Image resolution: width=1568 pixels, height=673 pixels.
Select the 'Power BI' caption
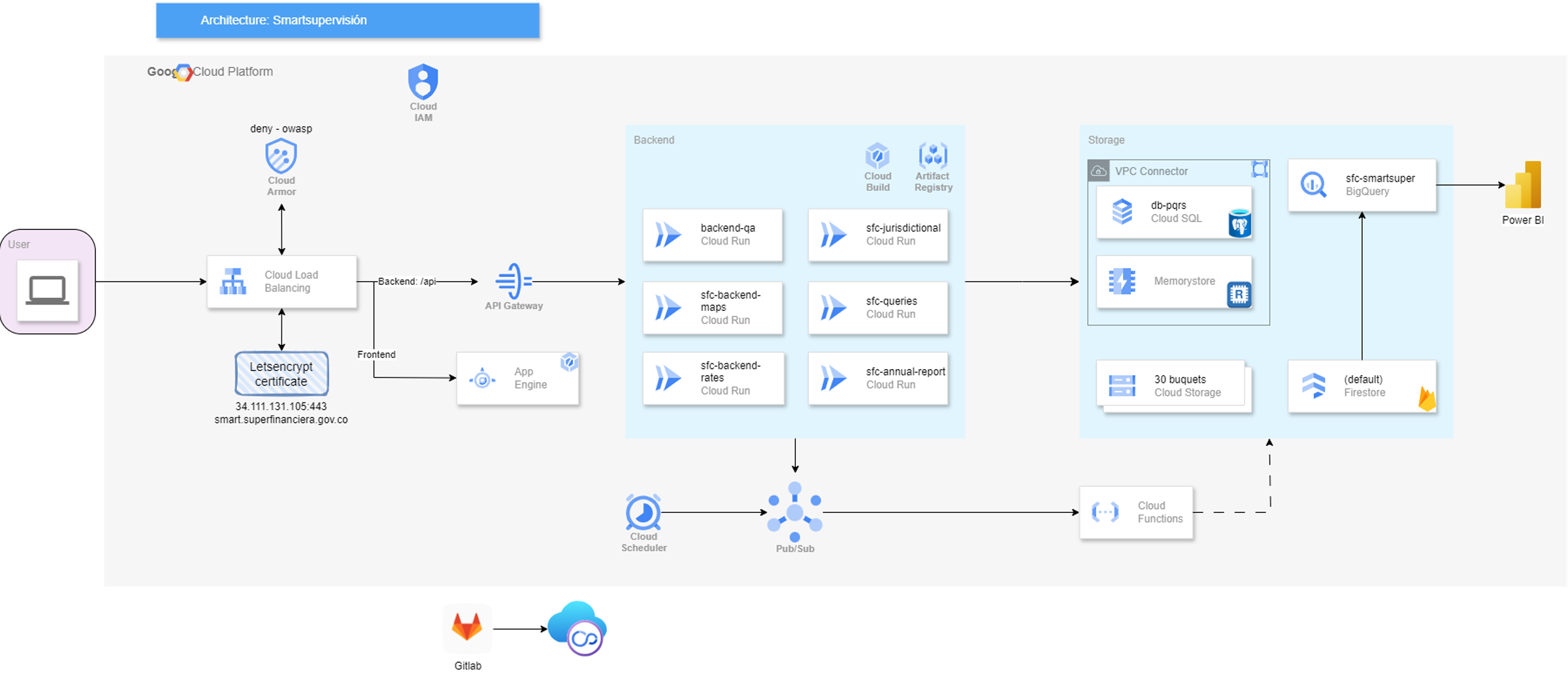coord(1523,220)
